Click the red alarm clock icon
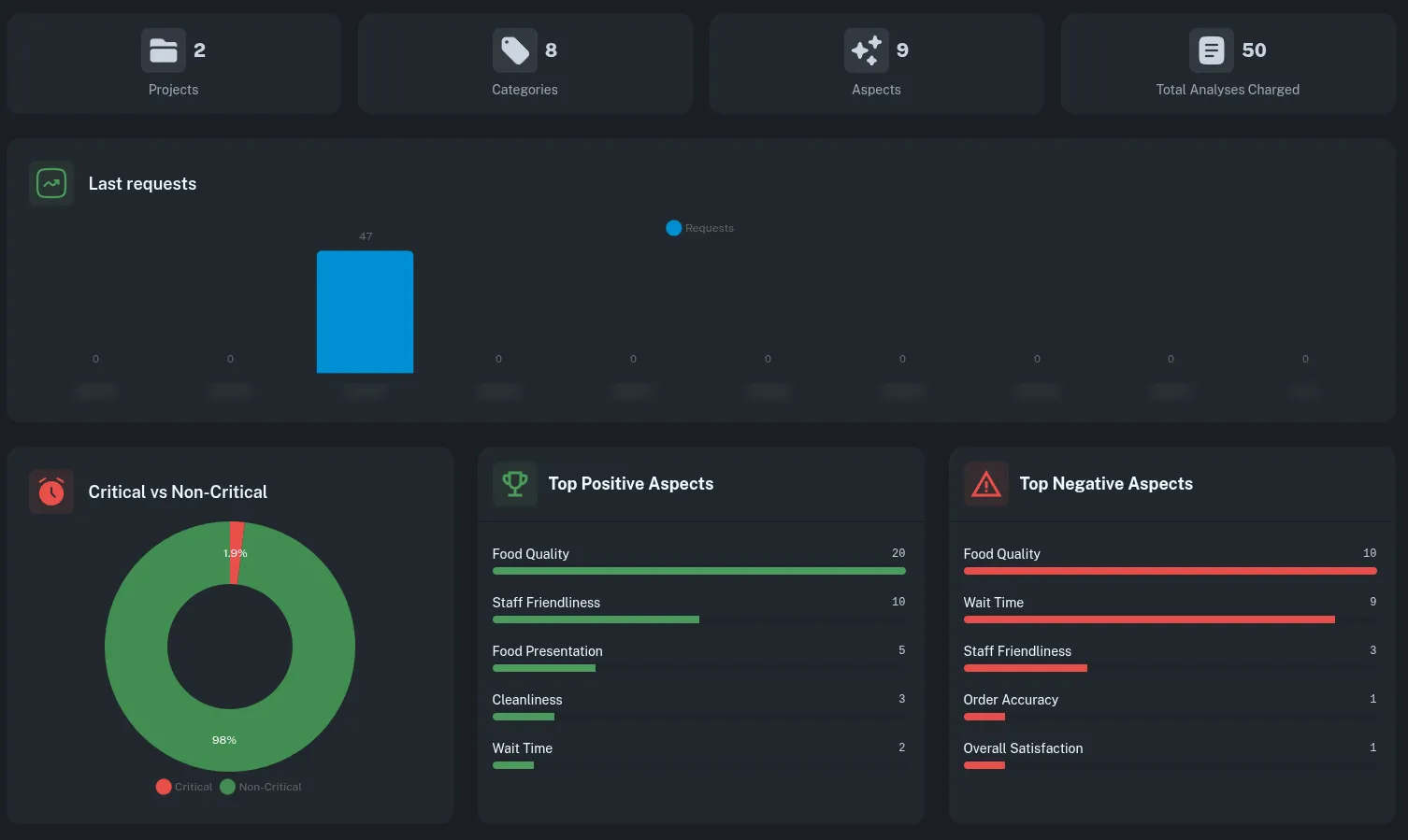Viewport: 1408px width, 840px height. pyautogui.click(x=51, y=491)
